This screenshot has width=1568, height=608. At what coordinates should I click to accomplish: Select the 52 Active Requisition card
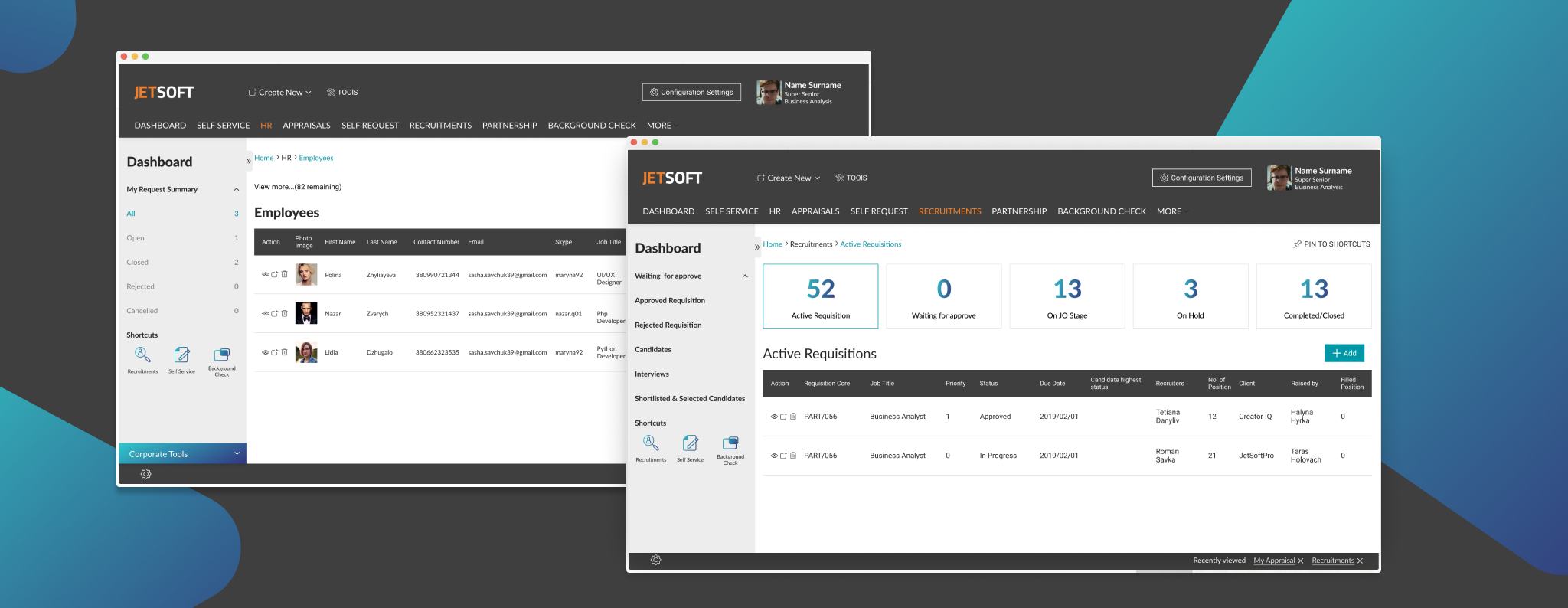[821, 296]
